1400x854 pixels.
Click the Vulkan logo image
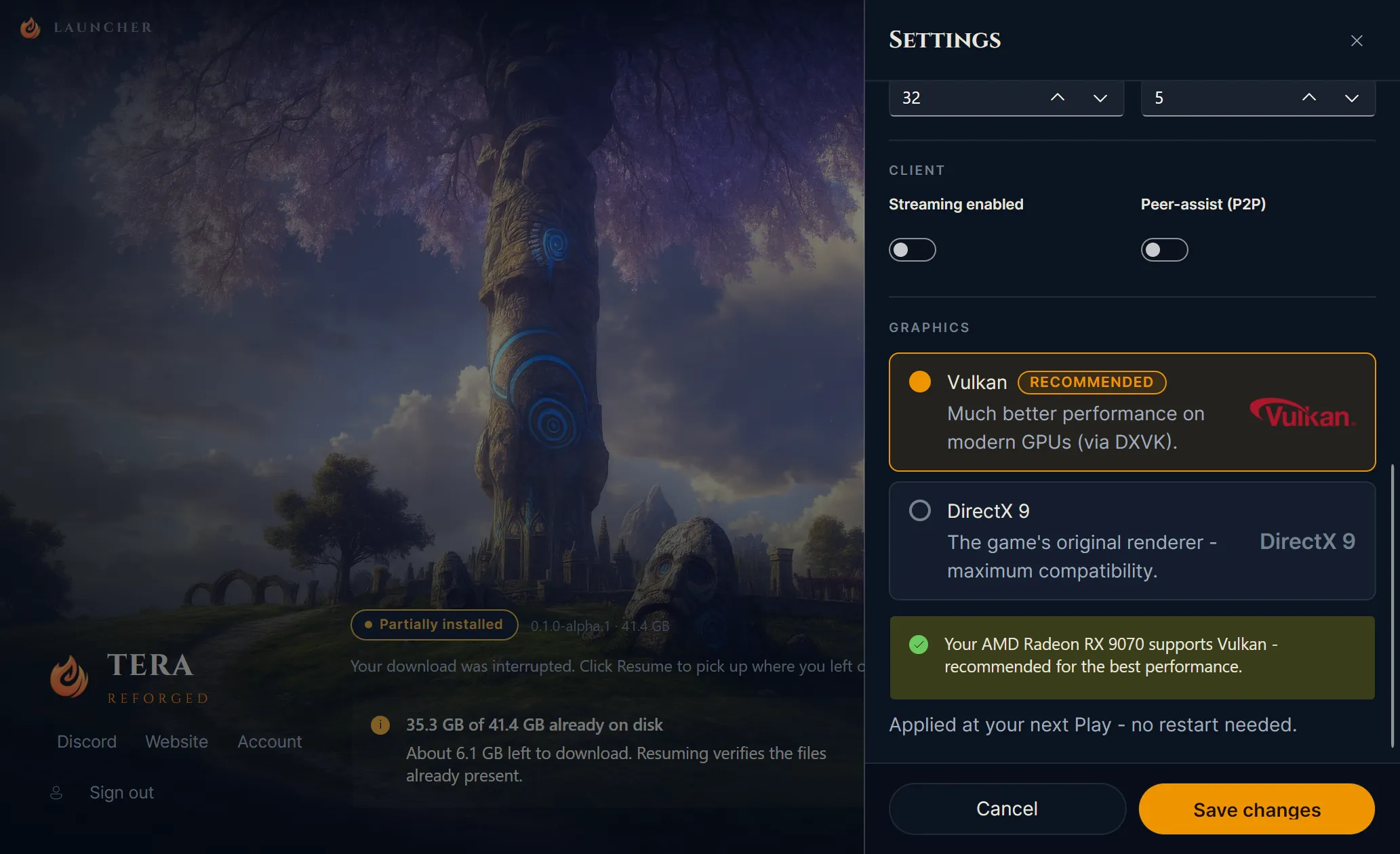coord(1302,413)
